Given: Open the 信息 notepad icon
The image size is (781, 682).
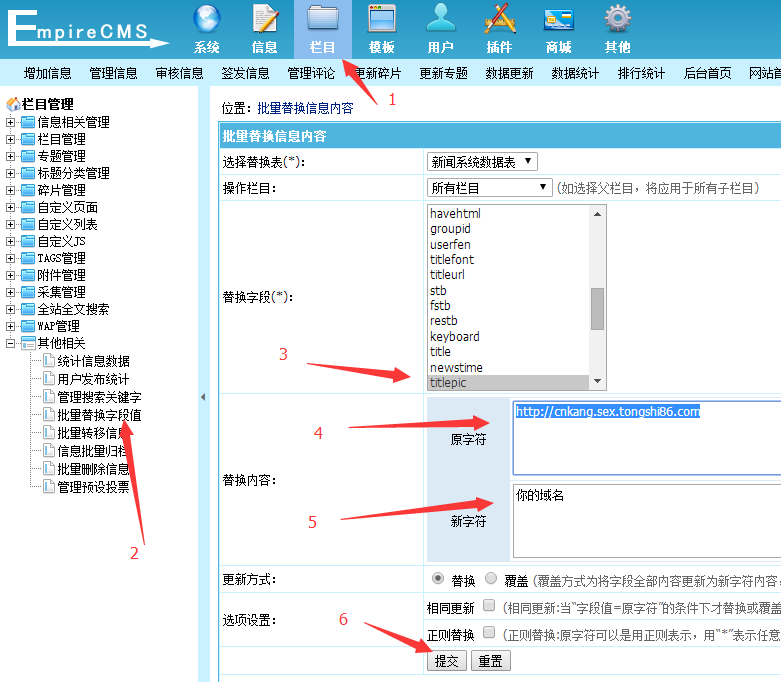Looking at the screenshot, I should click(264, 19).
